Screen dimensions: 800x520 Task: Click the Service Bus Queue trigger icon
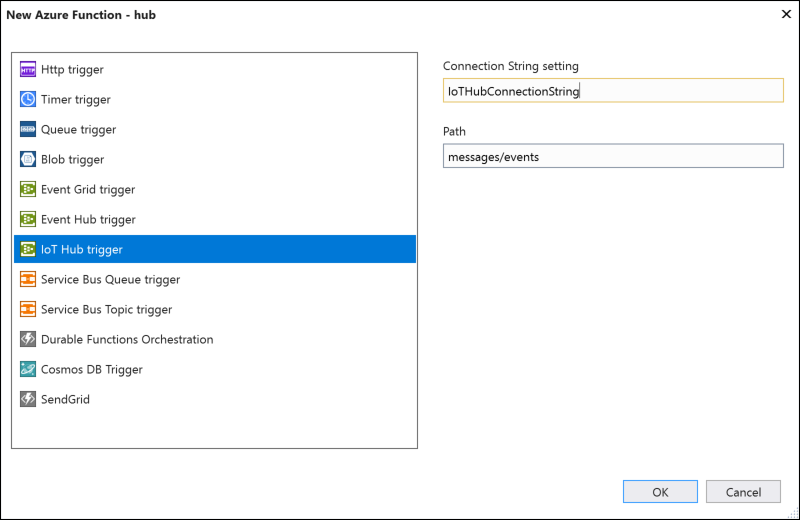tap(28, 279)
